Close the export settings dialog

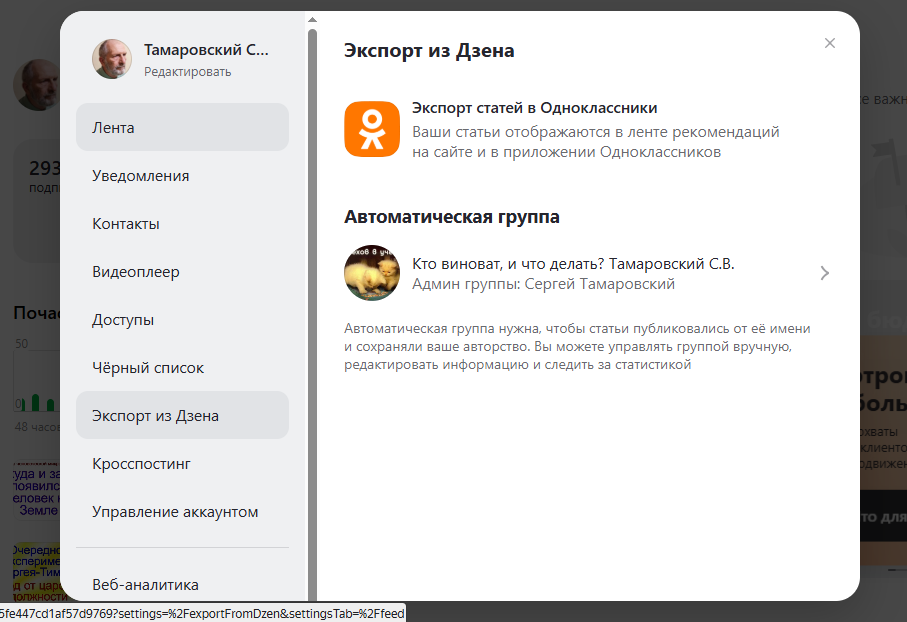[x=829, y=43]
